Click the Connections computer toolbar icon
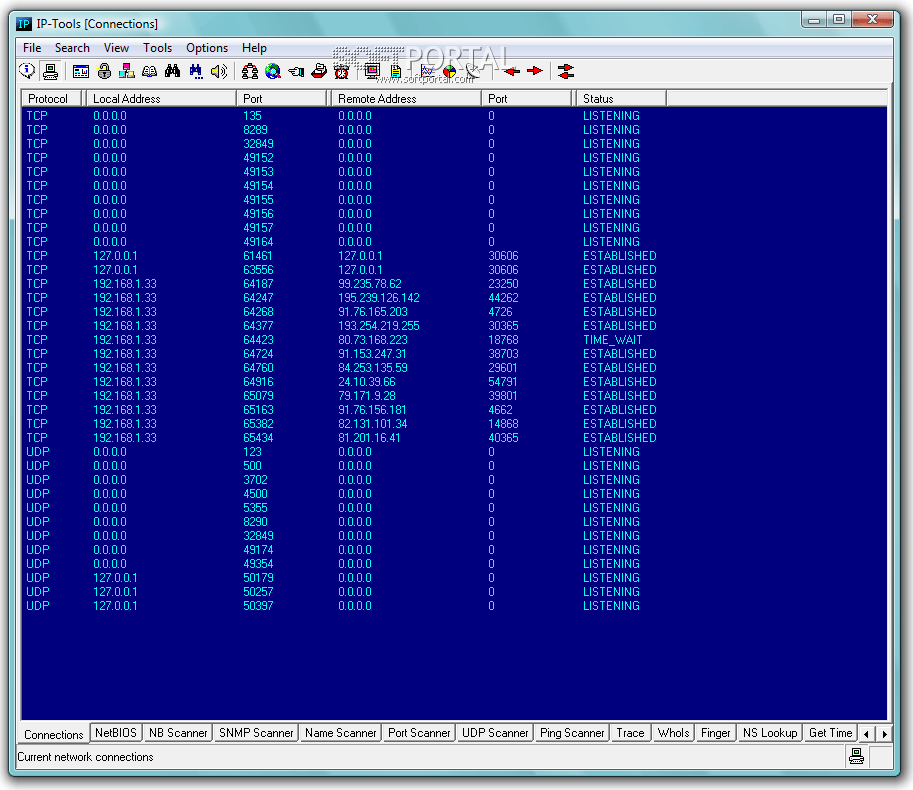Viewport: 913px width, 790px height. click(x=51, y=71)
